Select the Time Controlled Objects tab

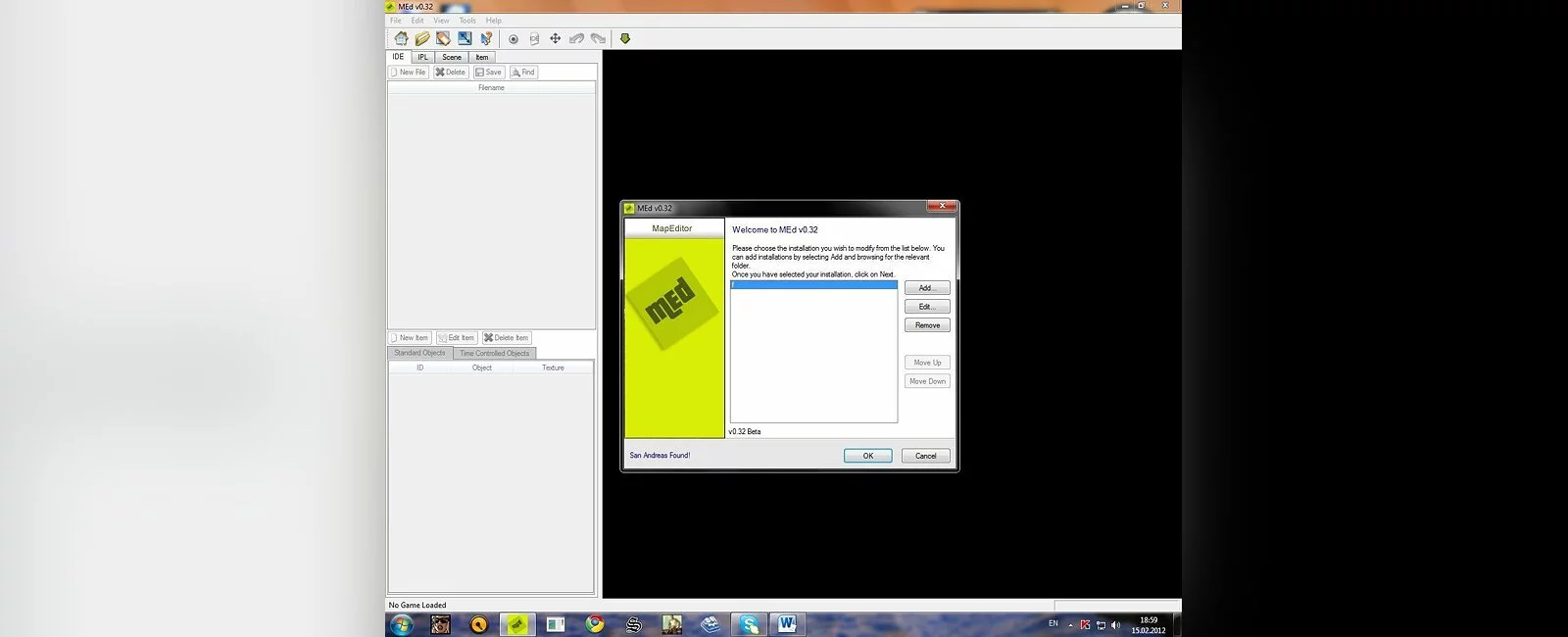494,353
